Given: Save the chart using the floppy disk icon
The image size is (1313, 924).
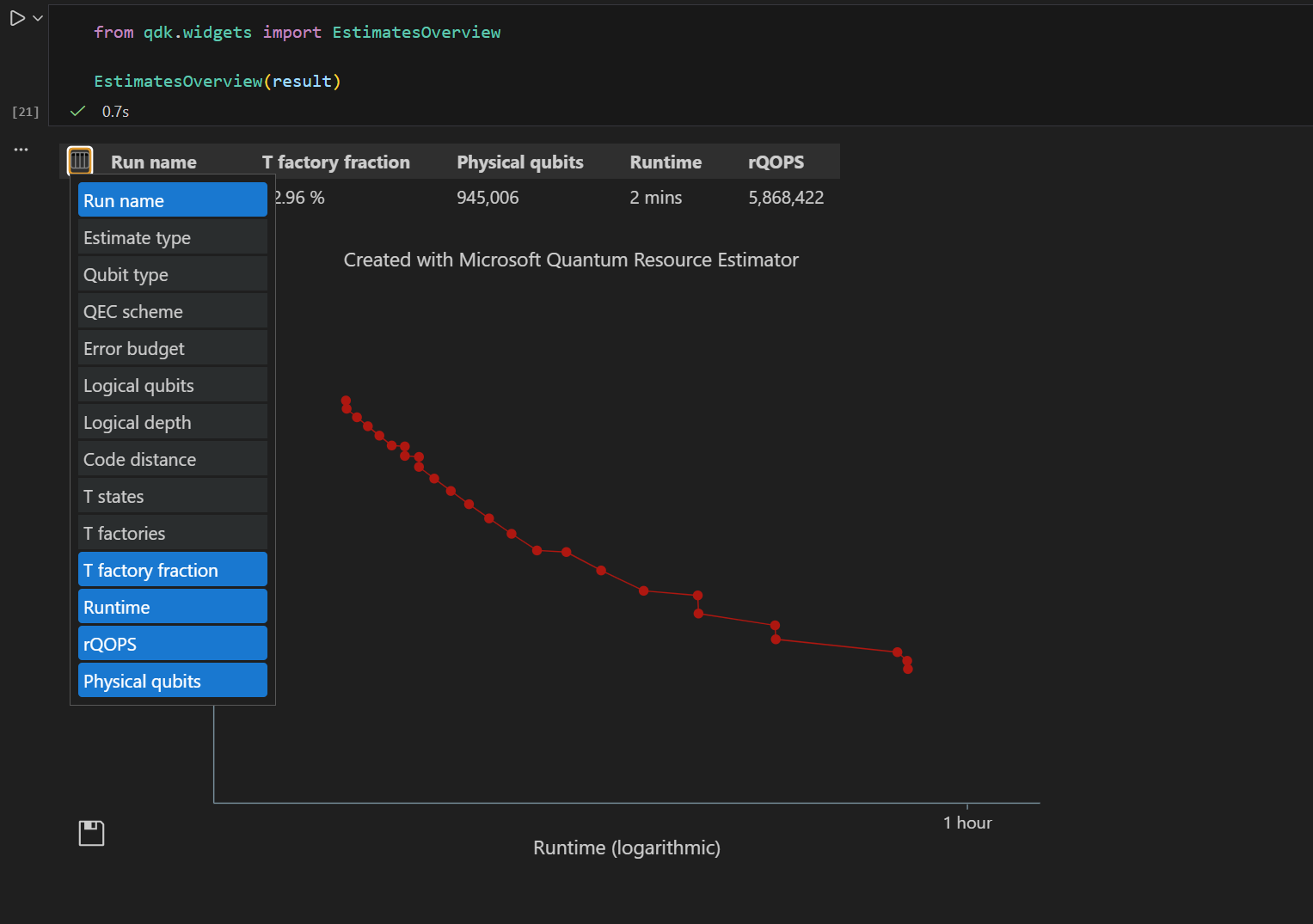Looking at the screenshot, I should coord(90,832).
